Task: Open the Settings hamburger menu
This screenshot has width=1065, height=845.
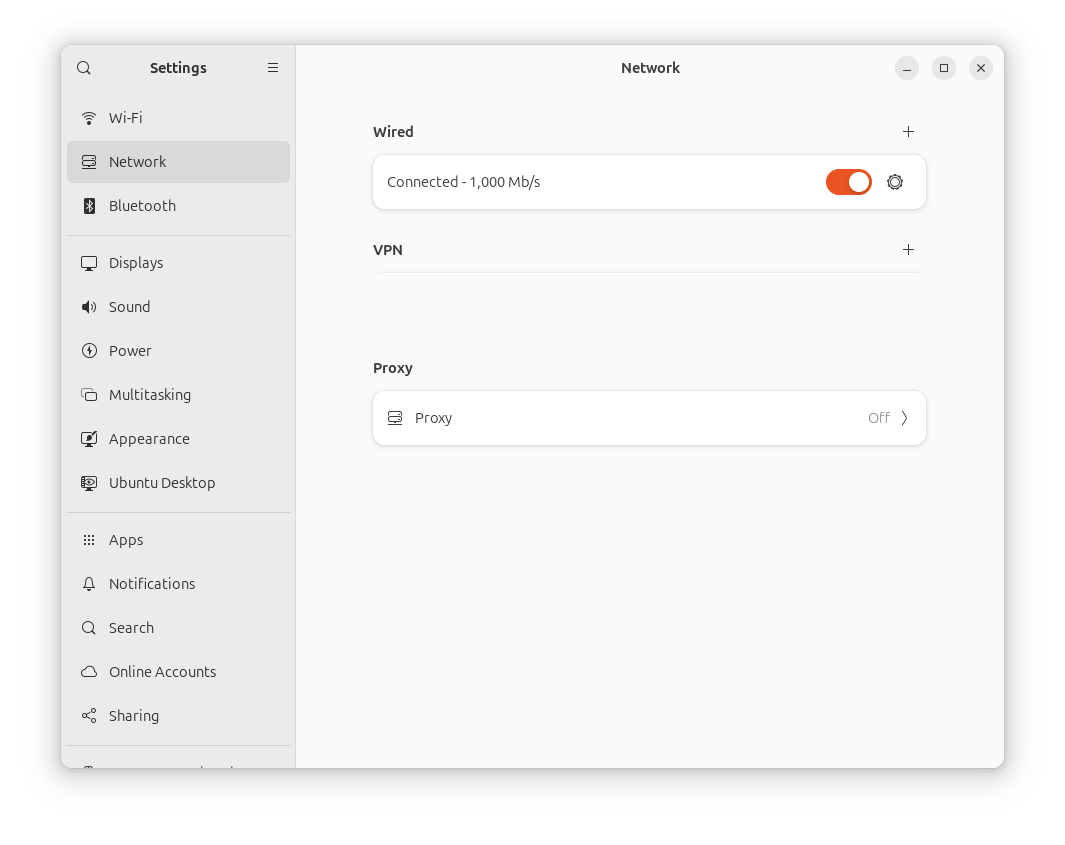Action: coord(273,68)
